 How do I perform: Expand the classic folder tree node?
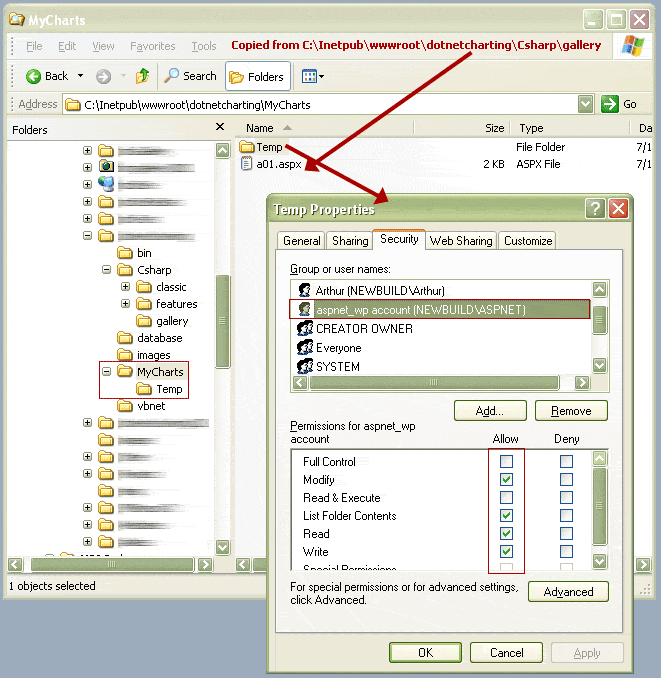click(125, 287)
